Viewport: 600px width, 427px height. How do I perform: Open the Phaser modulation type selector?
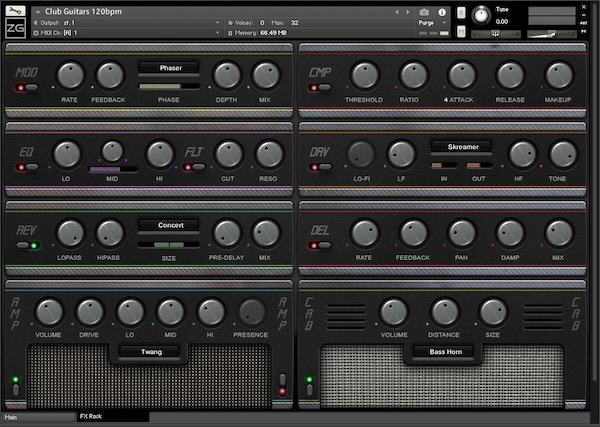(168, 68)
